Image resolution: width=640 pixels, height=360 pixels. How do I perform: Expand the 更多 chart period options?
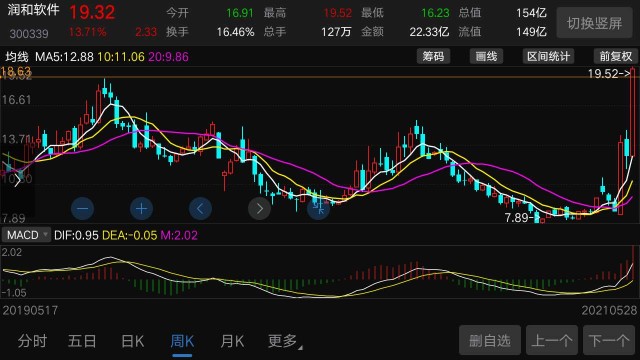(284, 341)
